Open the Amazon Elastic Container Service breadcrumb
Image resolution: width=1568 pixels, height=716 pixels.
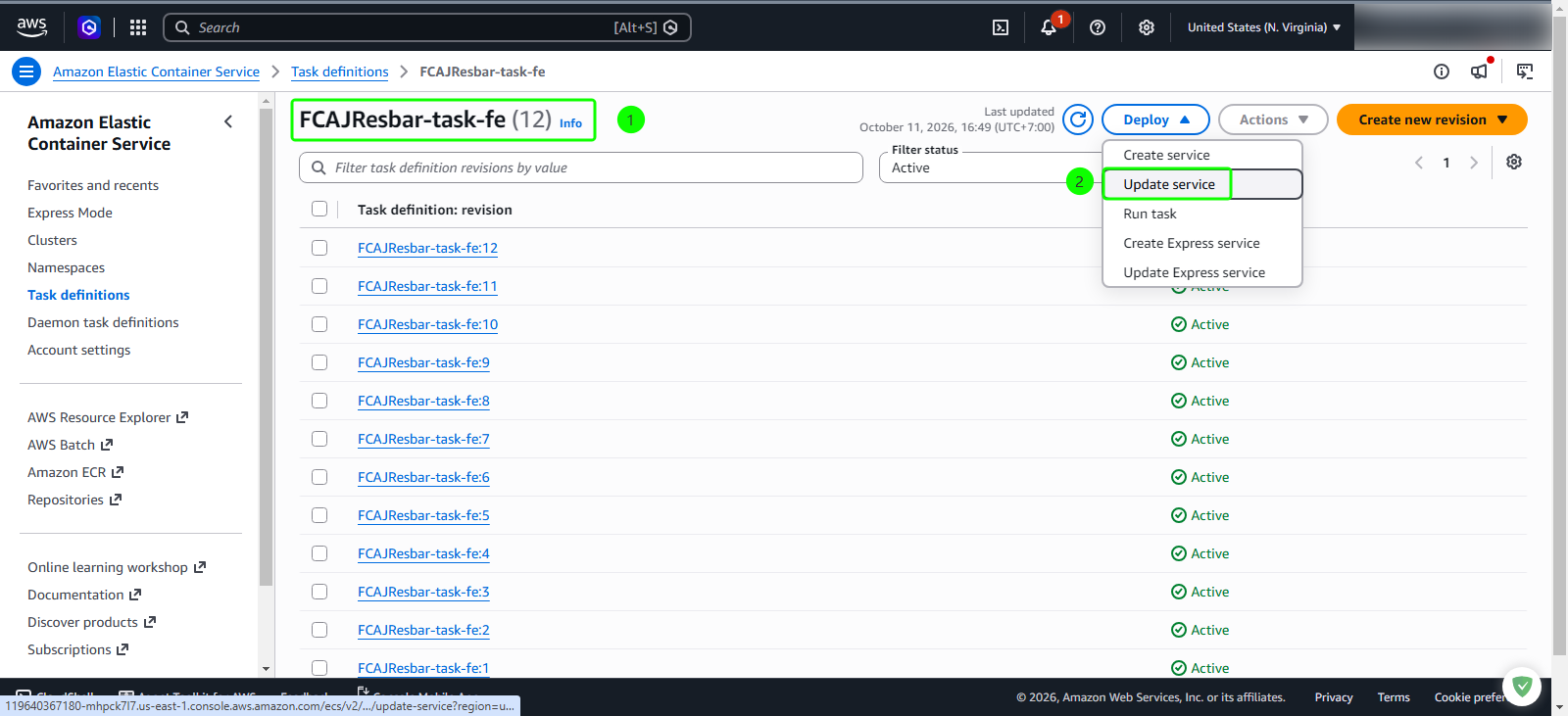tap(156, 72)
